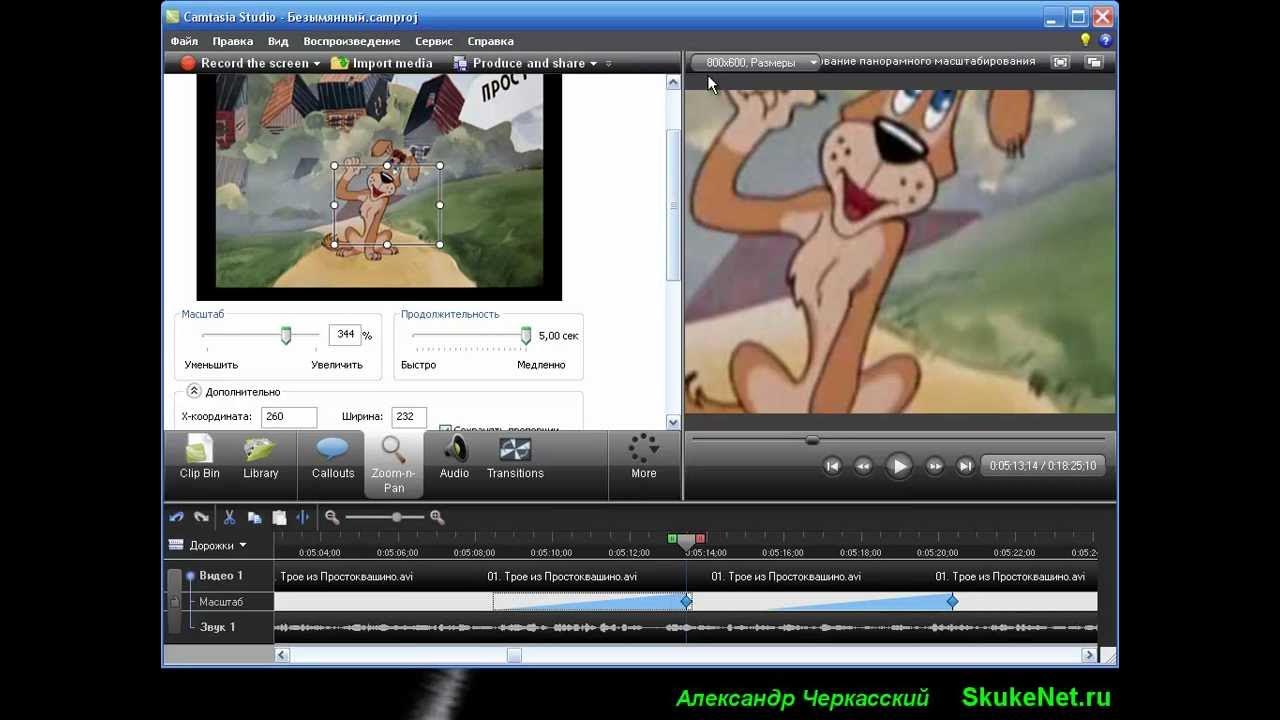This screenshot has height=720, width=1280.
Task: Open the Audio tool
Action: (454, 458)
